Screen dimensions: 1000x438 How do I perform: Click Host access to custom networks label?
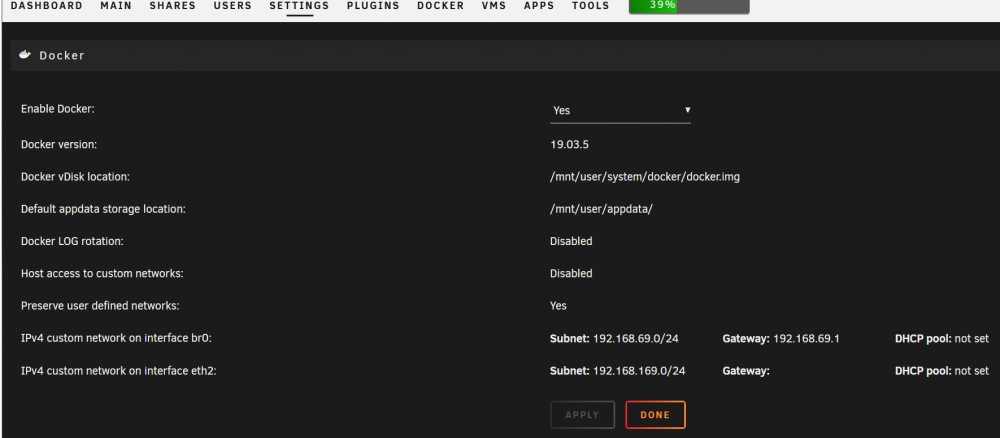(102, 274)
